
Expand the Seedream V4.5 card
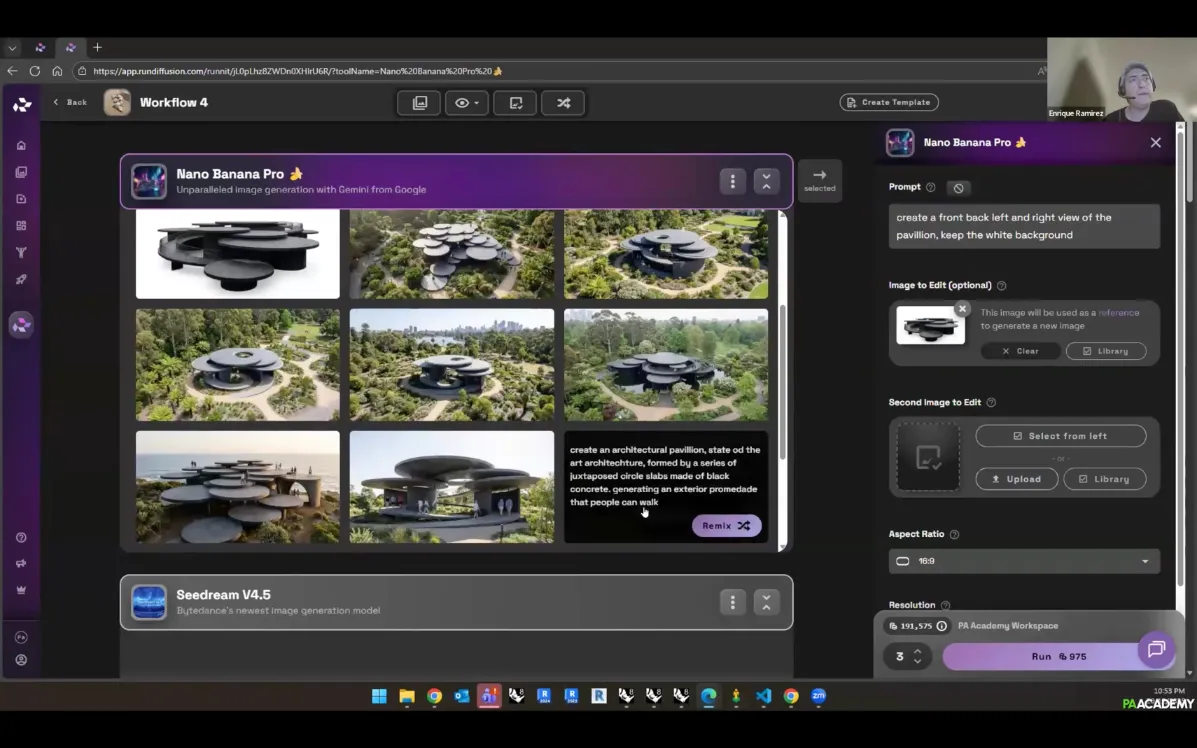[766, 602]
